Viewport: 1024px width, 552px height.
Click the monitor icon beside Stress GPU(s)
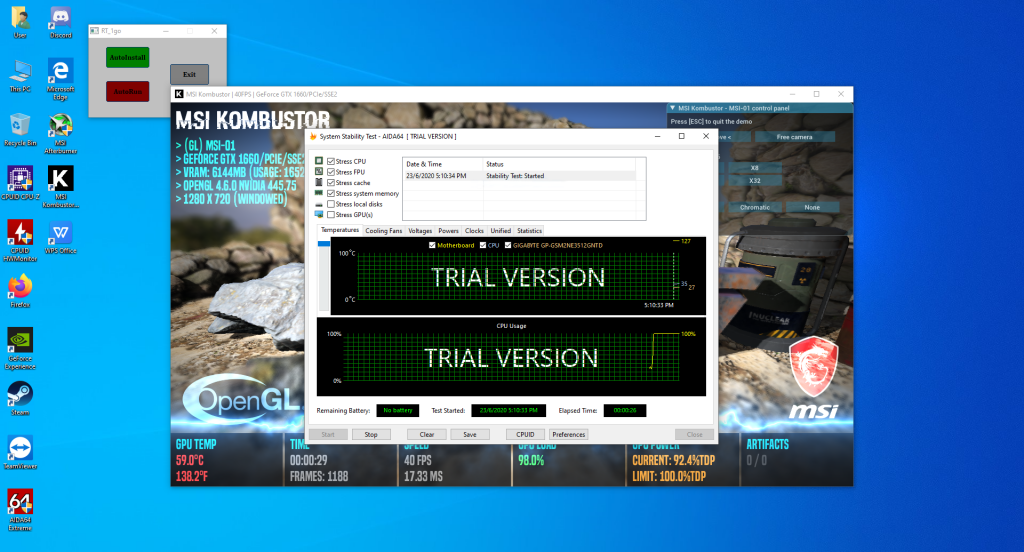tap(319, 214)
